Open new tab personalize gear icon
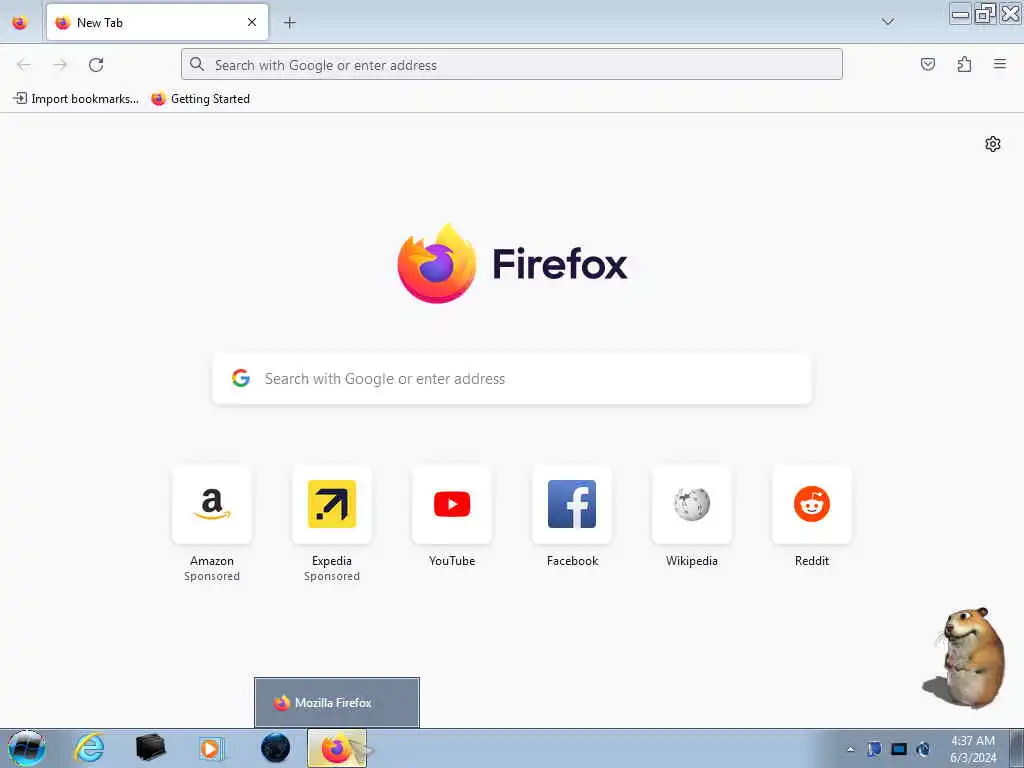 click(993, 144)
